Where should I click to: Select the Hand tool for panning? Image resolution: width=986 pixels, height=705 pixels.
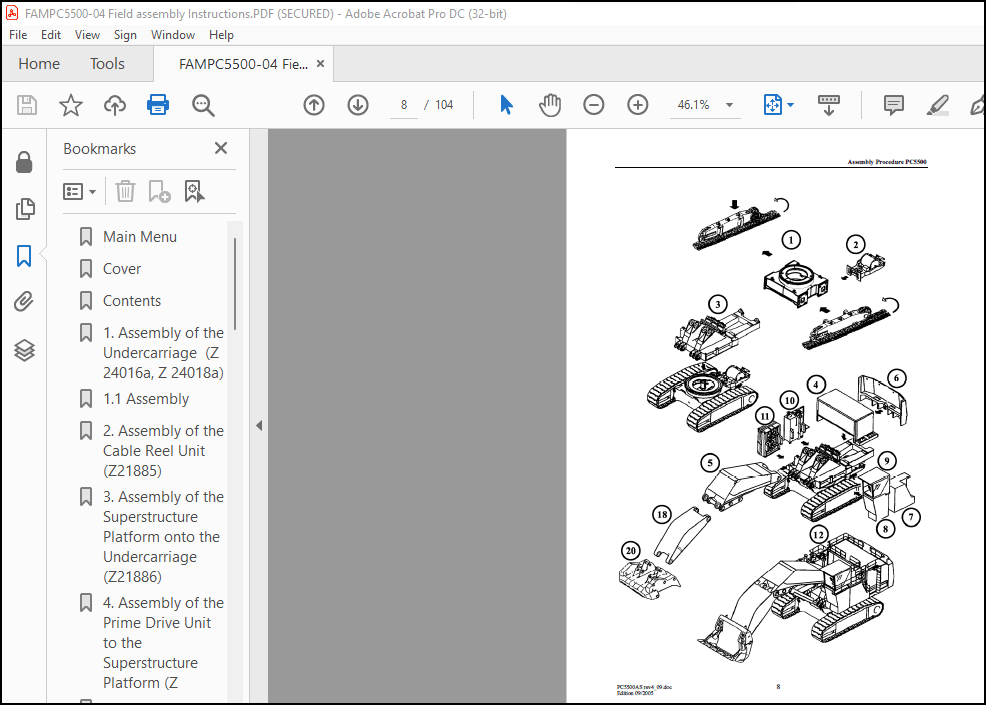(550, 104)
